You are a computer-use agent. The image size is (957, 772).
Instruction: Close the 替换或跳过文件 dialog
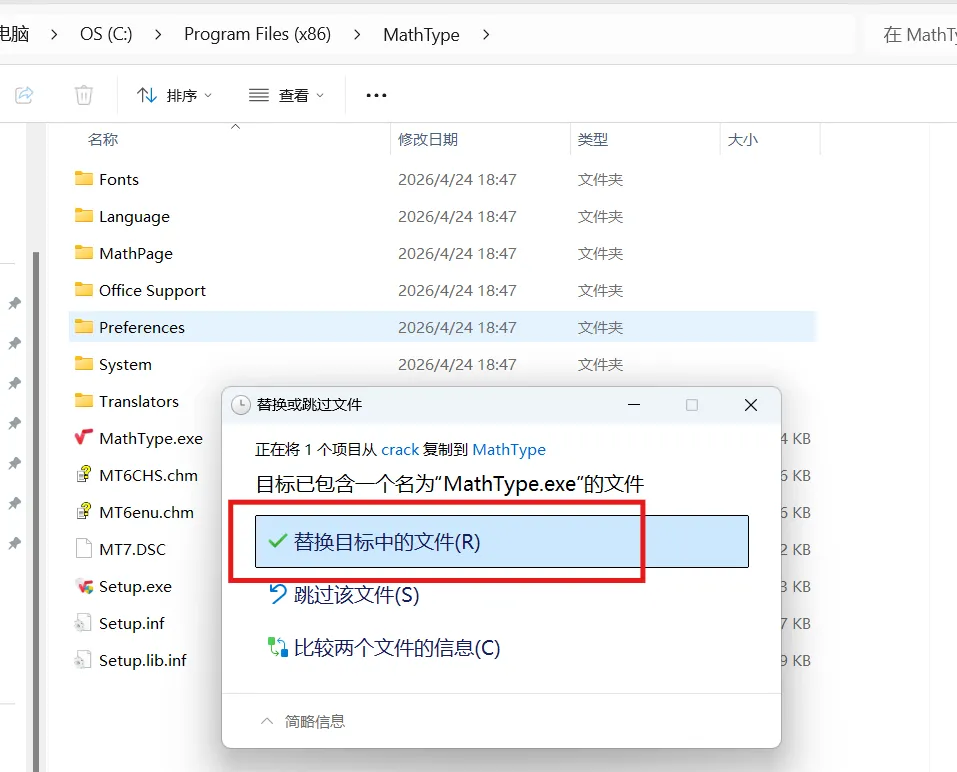[751, 405]
